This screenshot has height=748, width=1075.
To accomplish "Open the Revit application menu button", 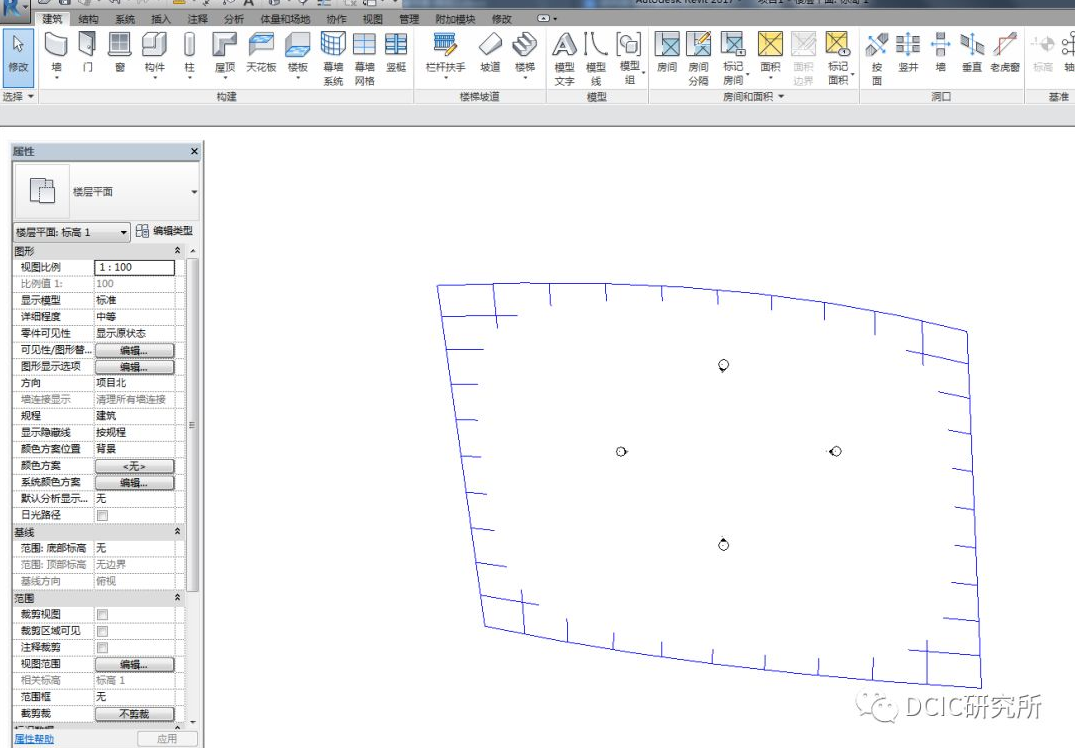I will pyautogui.click(x=14, y=8).
